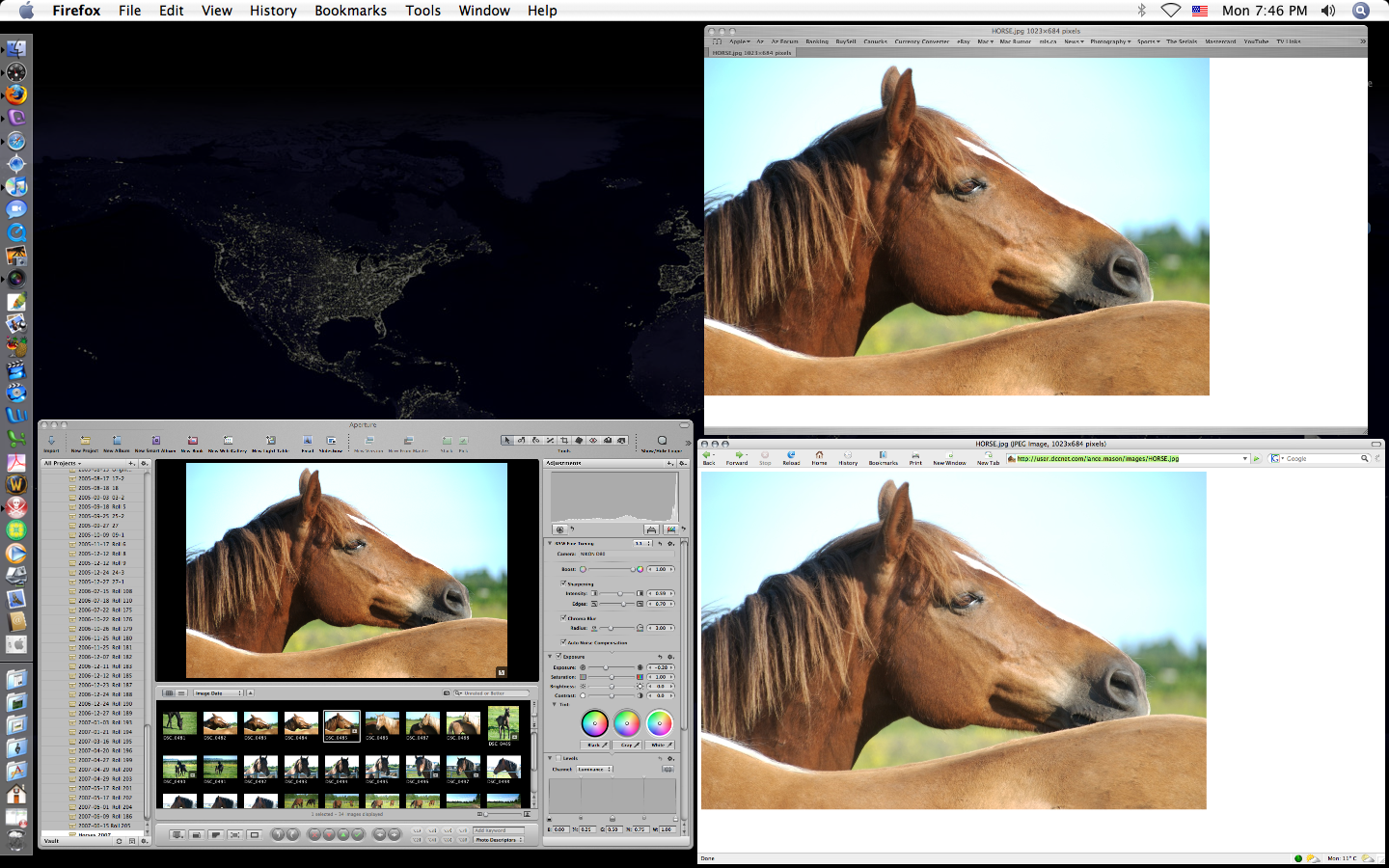Open the Image Date sort dropdown
This screenshot has height=868, width=1389.
tap(218, 693)
